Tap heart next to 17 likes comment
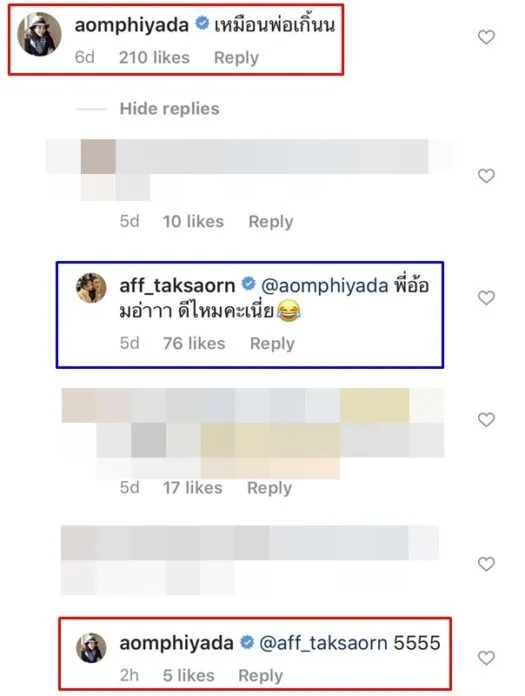This screenshot has width=525, height=696. (x=486, y=419)
